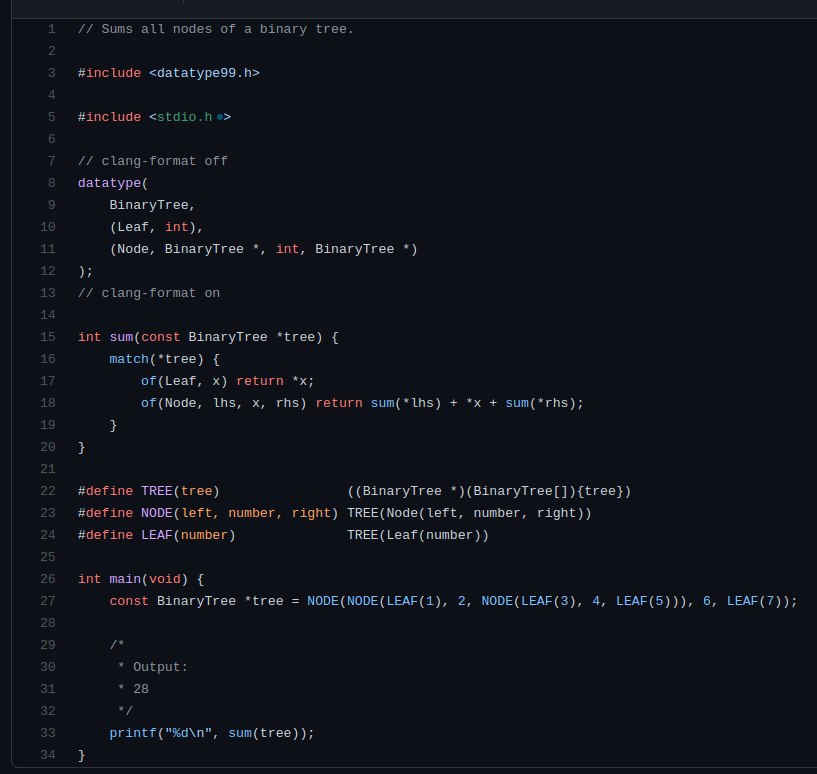The width and height of the screenshot is (817, 774).
Task: Click the "* 28" output comment
Action: pyautogui.click(x=133, y=689)
